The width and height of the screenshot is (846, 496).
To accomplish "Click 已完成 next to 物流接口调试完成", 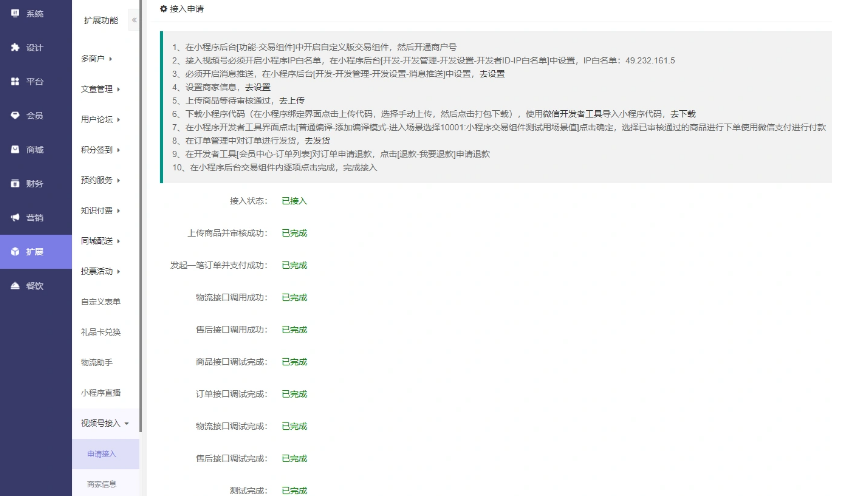I will tap(294, 426).
